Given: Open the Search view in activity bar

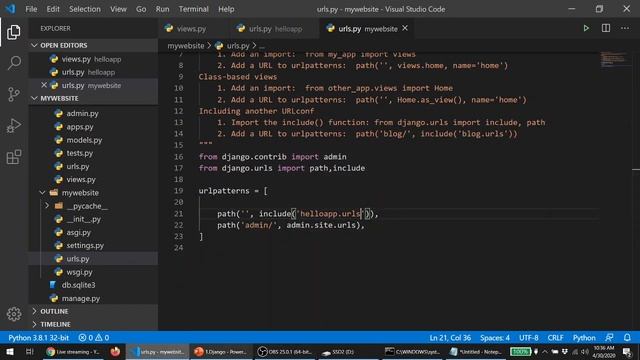Looking at the screenshot, I should pyautogui.click(x=14, y=63).
